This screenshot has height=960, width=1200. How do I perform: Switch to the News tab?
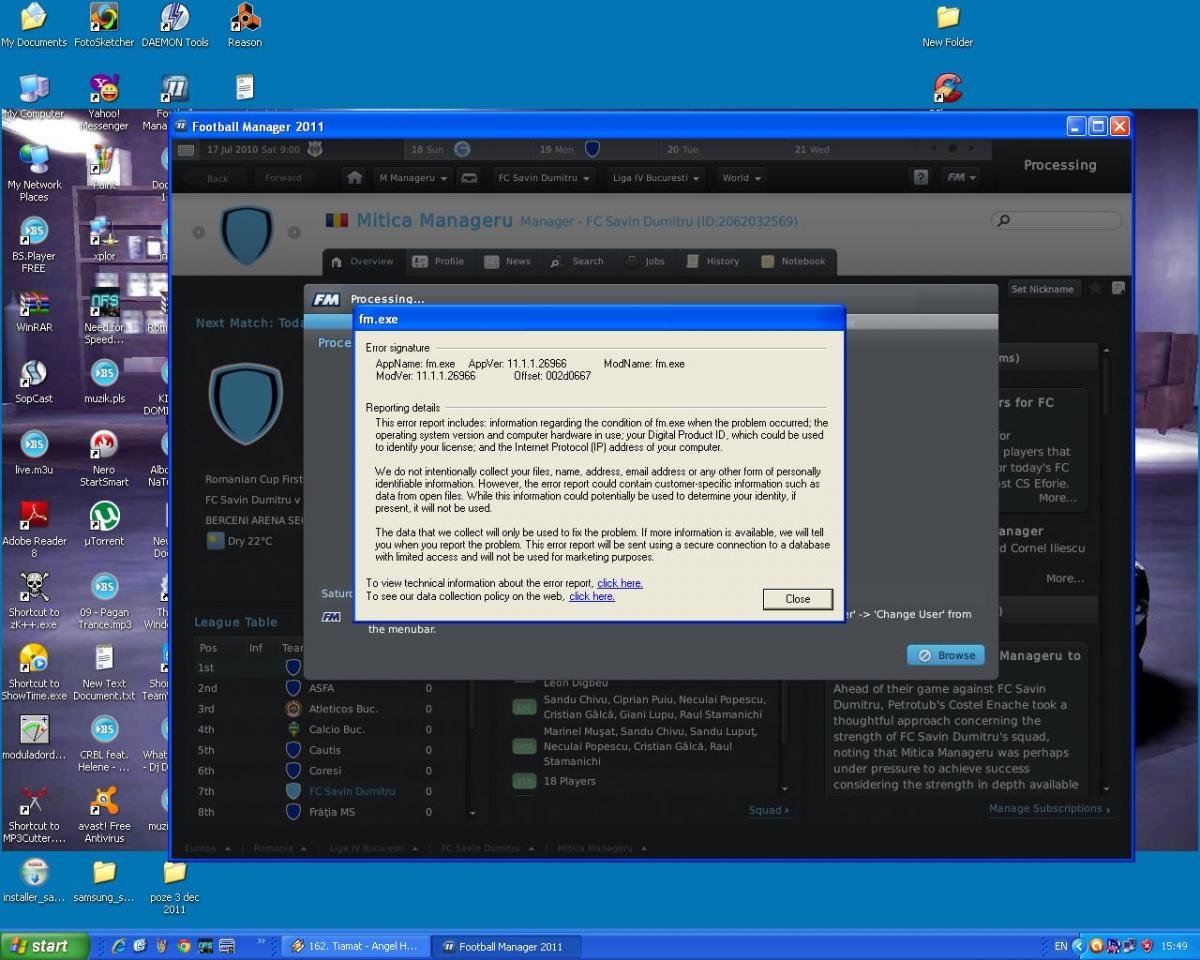508,261
